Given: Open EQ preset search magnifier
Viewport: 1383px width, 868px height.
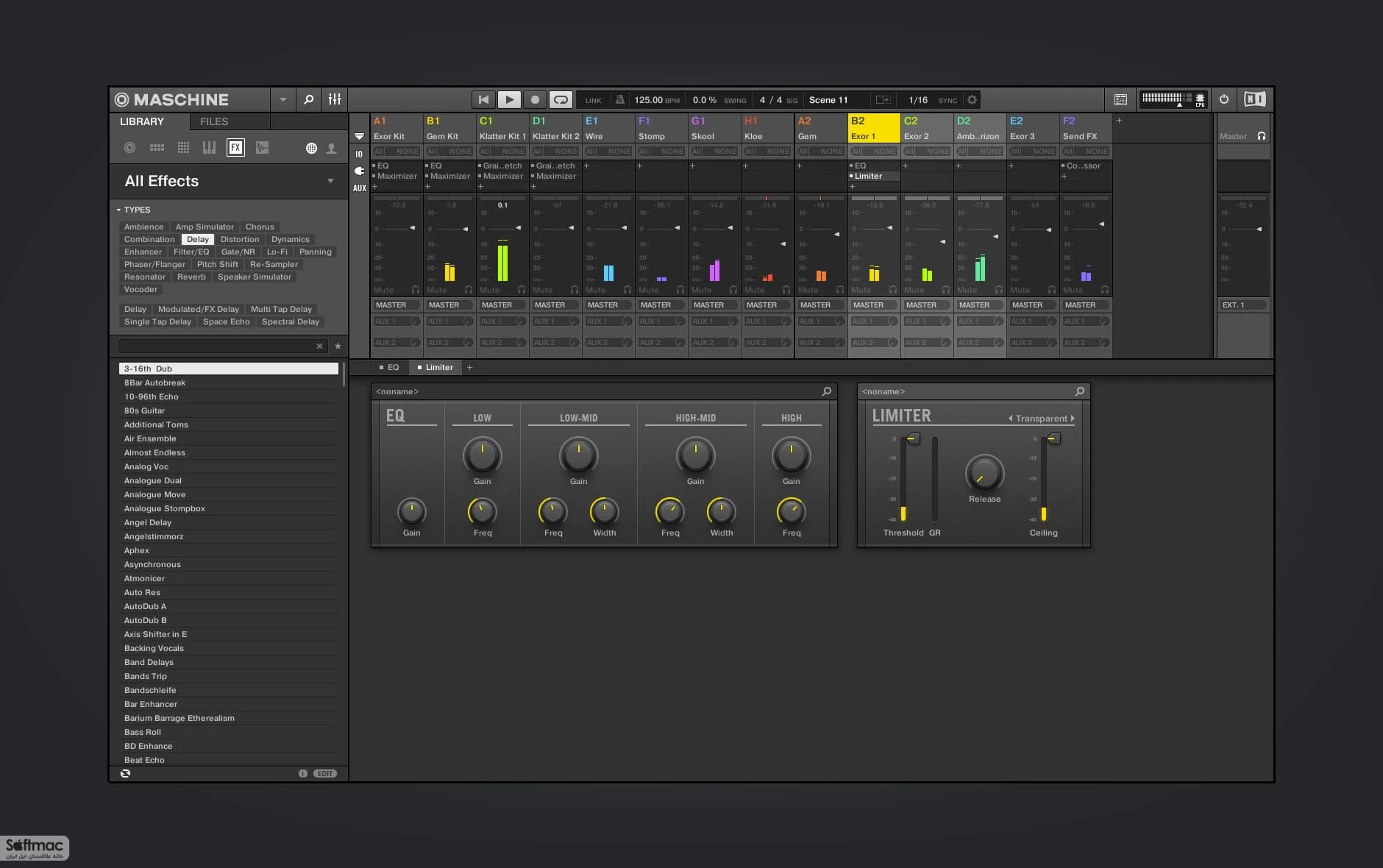Looking at the screenshot, I should 827,391.
